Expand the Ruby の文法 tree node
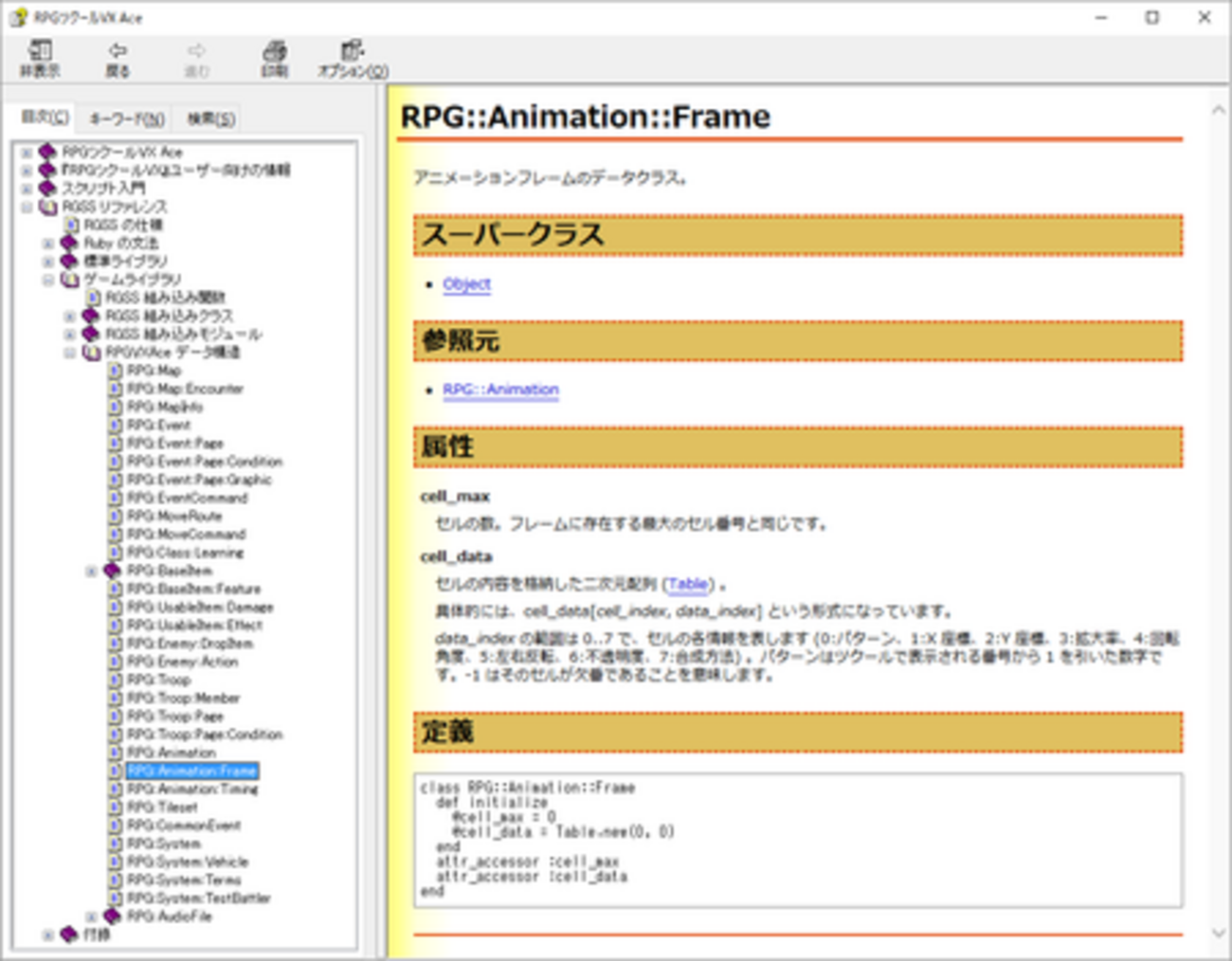This screenshot has height=961, width=1232. point(48,244)
